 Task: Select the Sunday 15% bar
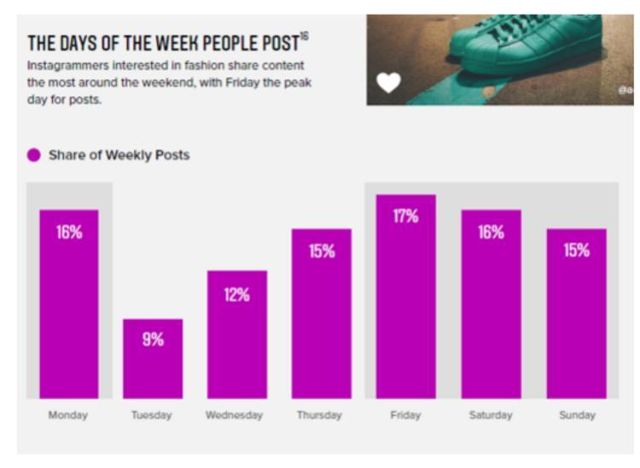[x=576, y=313]
